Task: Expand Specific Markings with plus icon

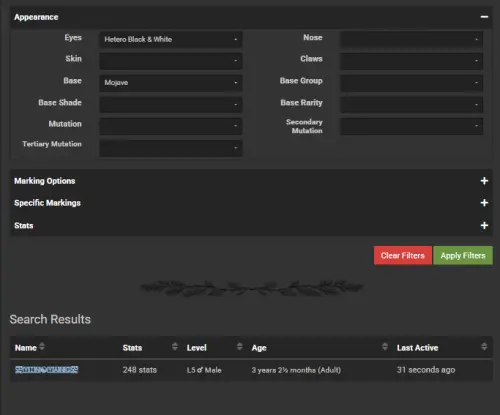Action: tap(484, 203)
